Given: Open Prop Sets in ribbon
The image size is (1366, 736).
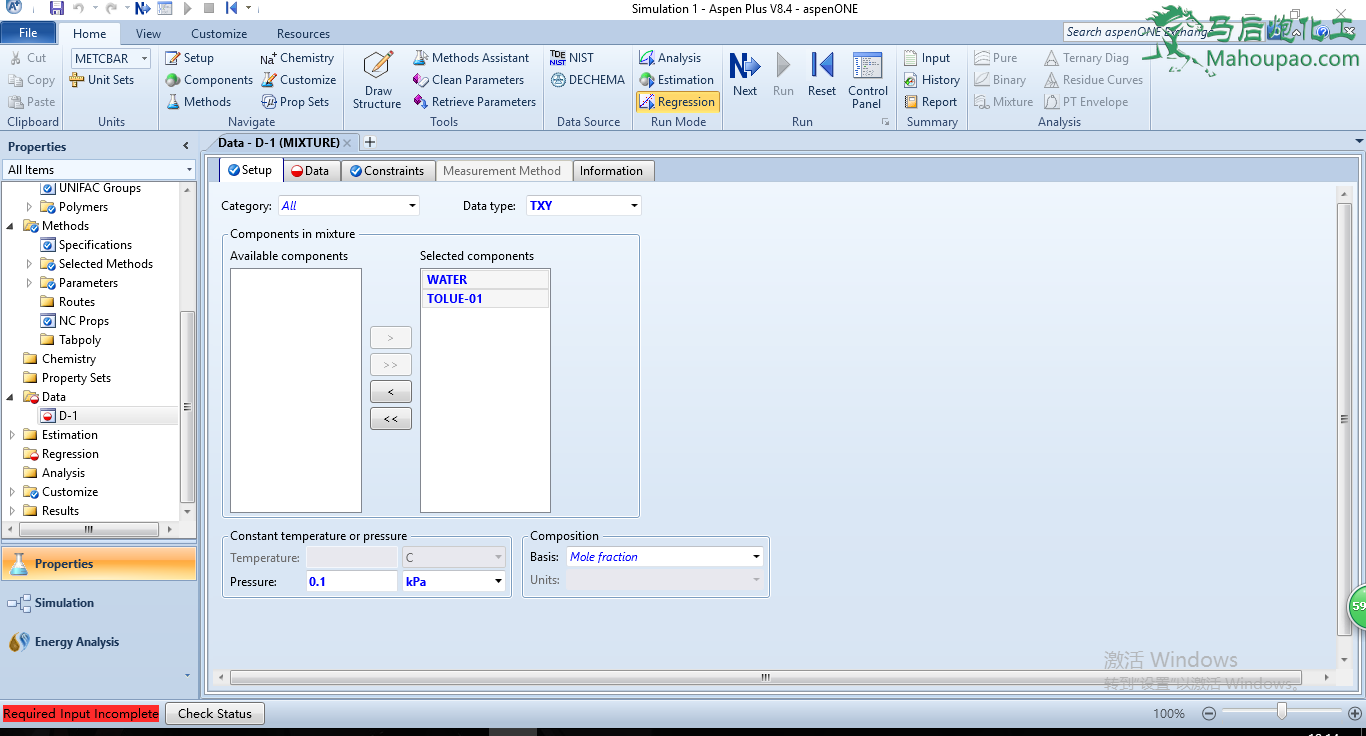Looking at the screenshot, I should (295, 102).
